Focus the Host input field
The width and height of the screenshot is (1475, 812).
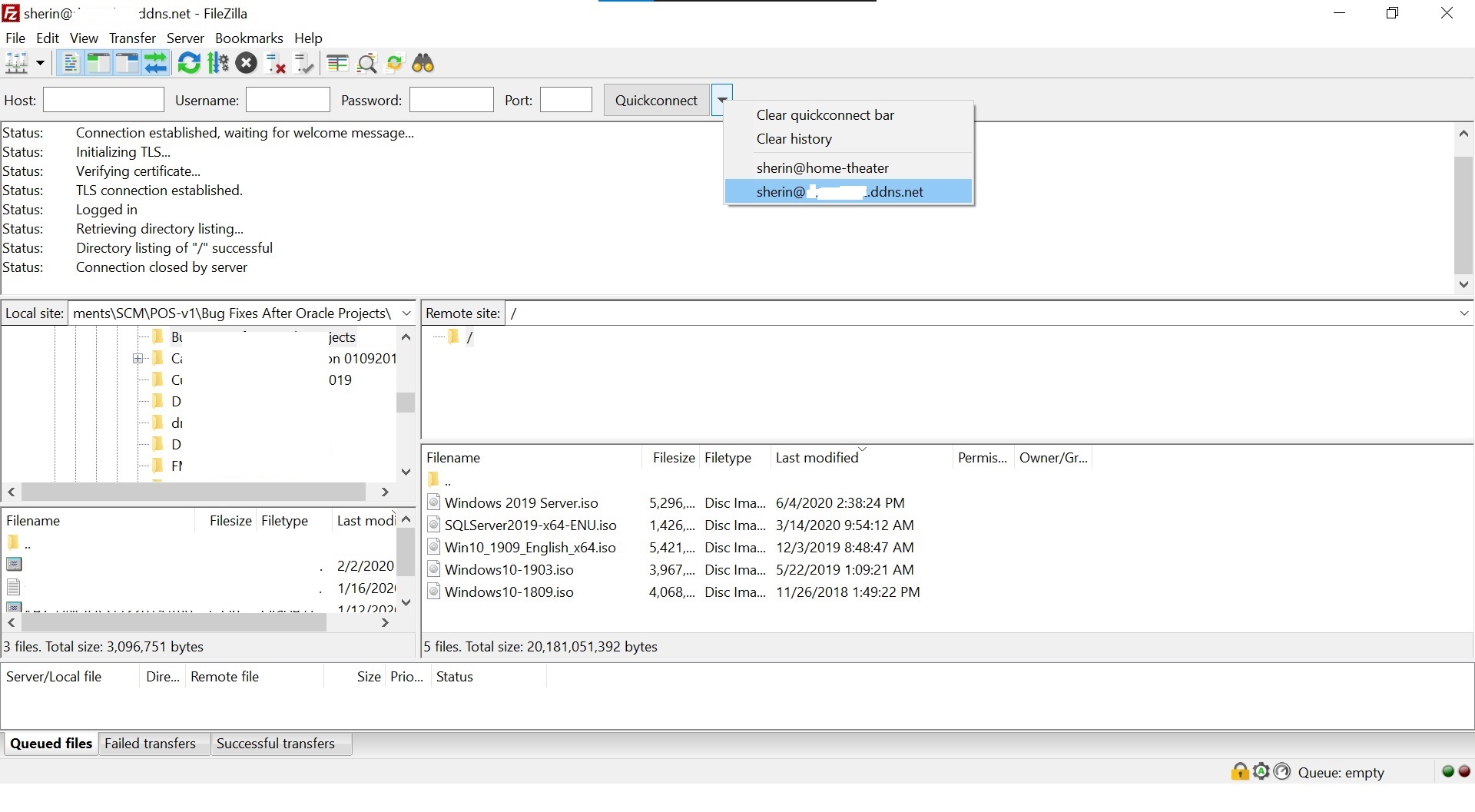(x=104, y=100)
